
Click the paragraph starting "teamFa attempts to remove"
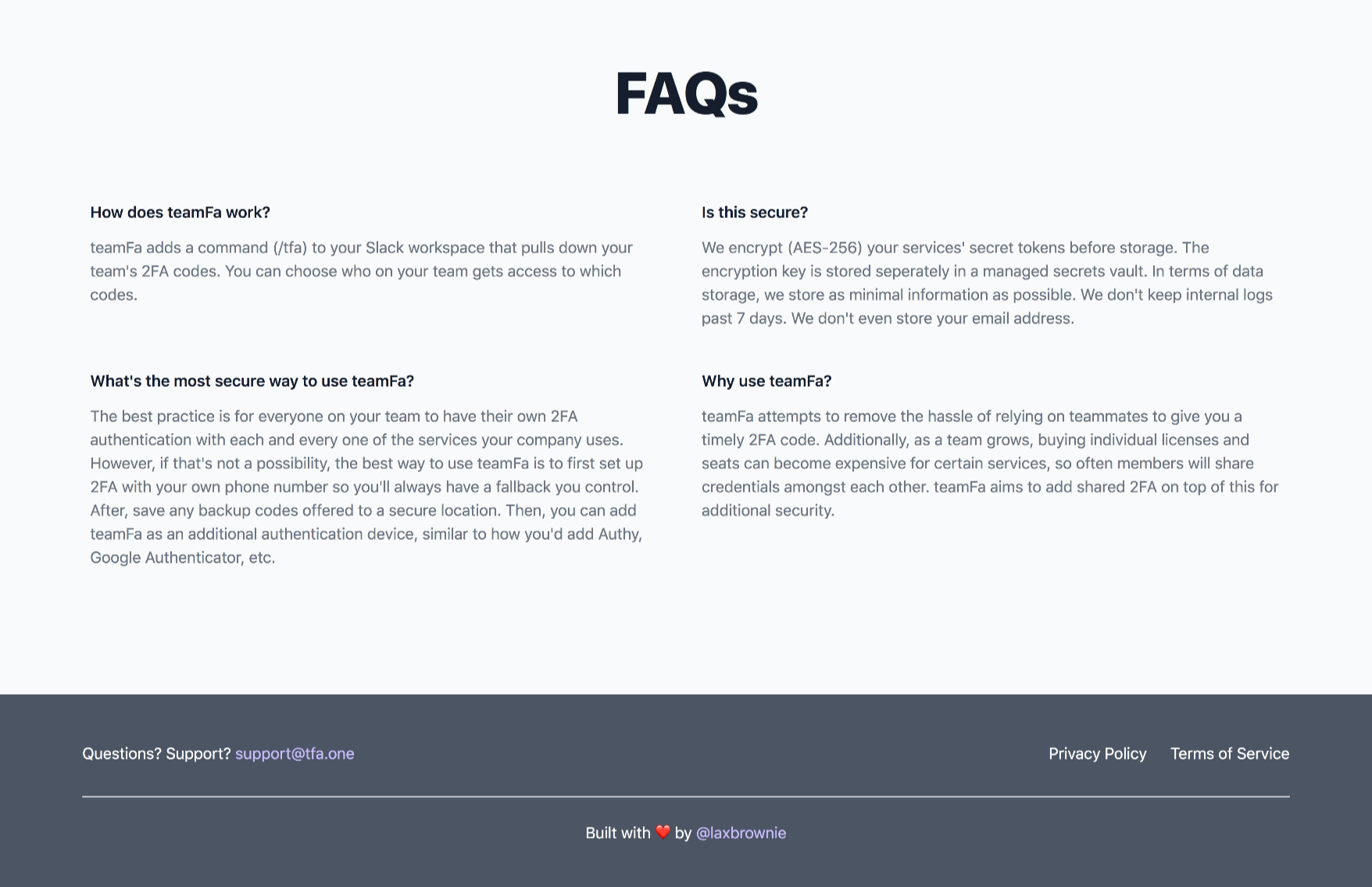tap(989, 463)
